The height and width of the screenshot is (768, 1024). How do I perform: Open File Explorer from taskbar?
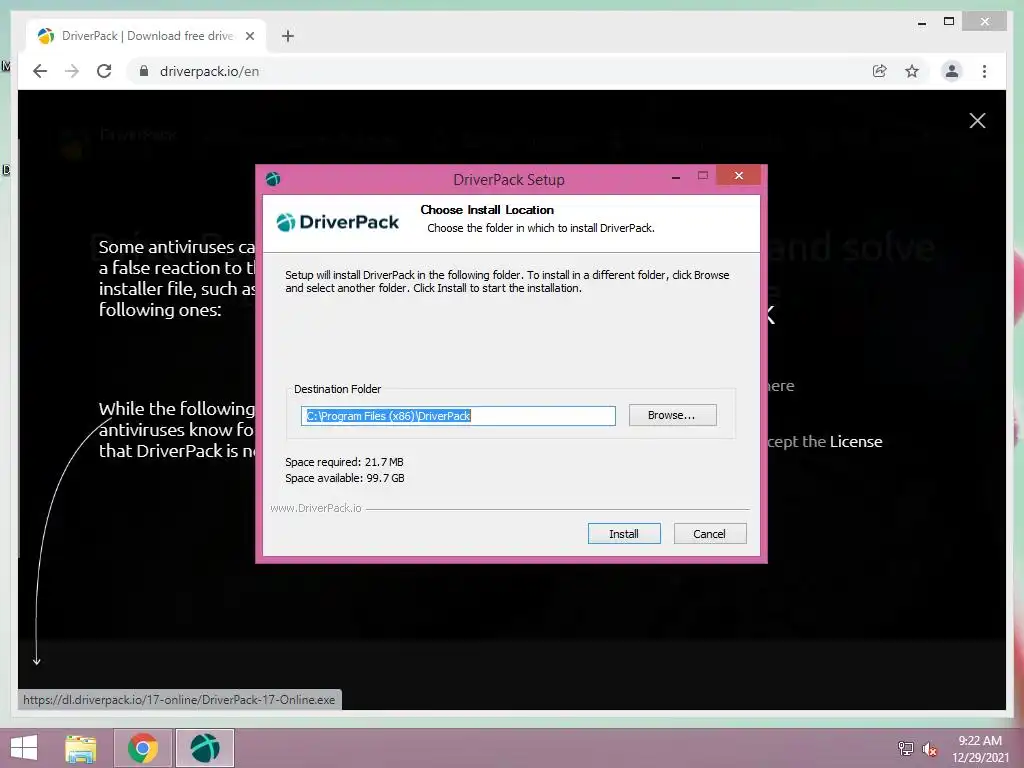[81, 748]
